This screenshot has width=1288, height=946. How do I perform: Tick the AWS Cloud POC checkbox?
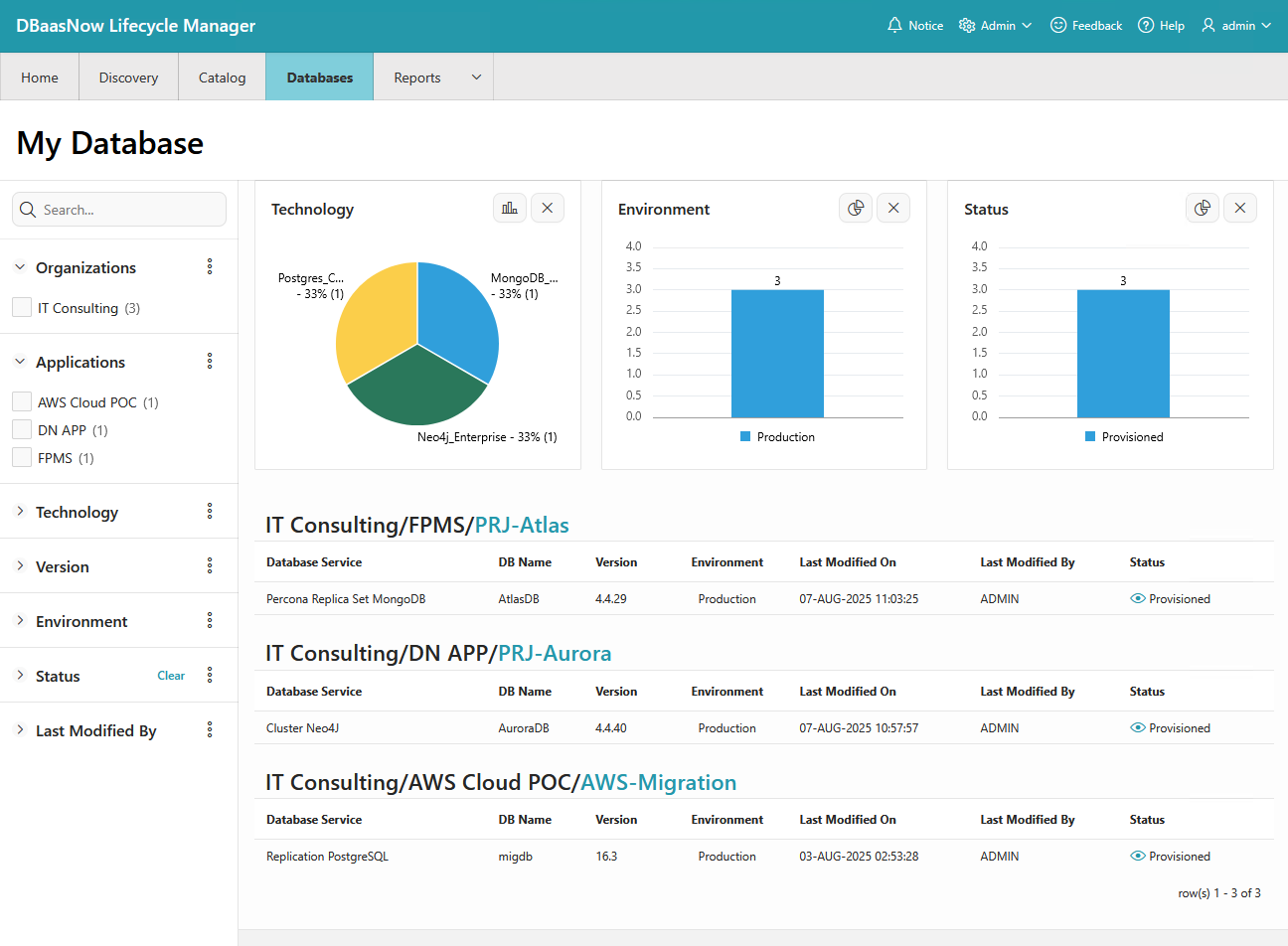click(22, 401)
